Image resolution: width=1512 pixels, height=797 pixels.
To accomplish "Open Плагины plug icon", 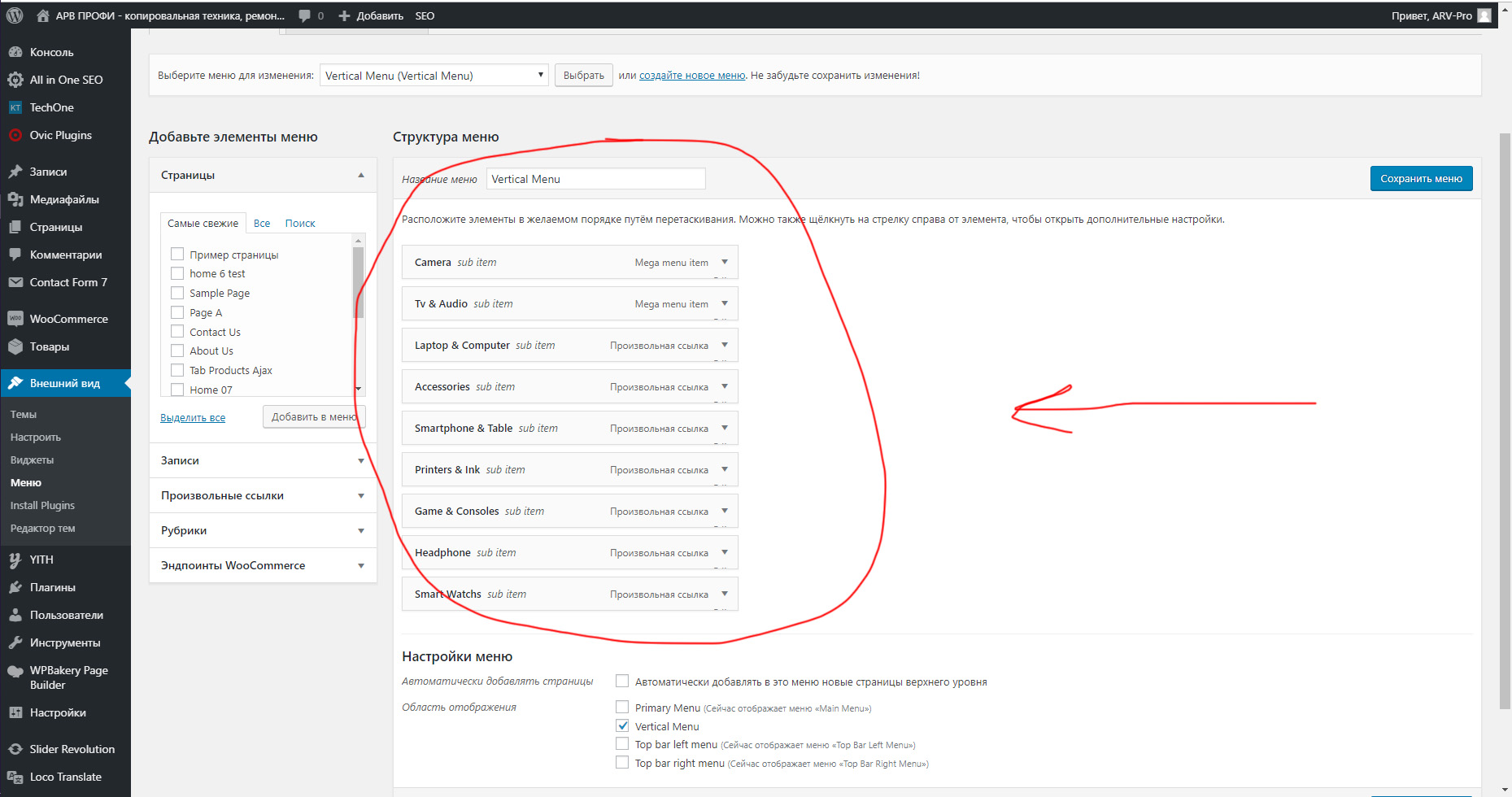I will pyautogui.click(x=15, y=587).
